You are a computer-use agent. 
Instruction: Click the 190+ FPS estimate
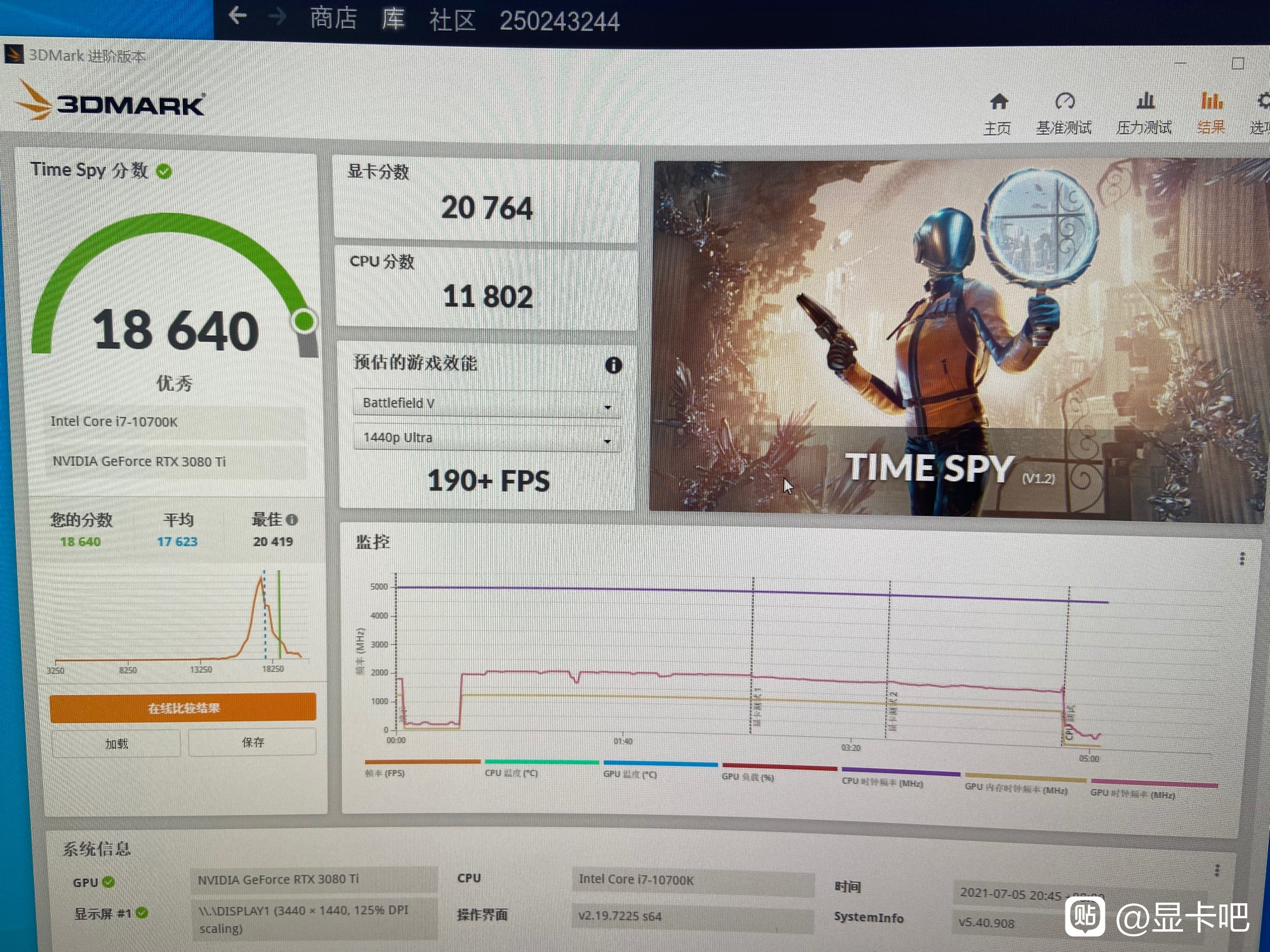488,480
